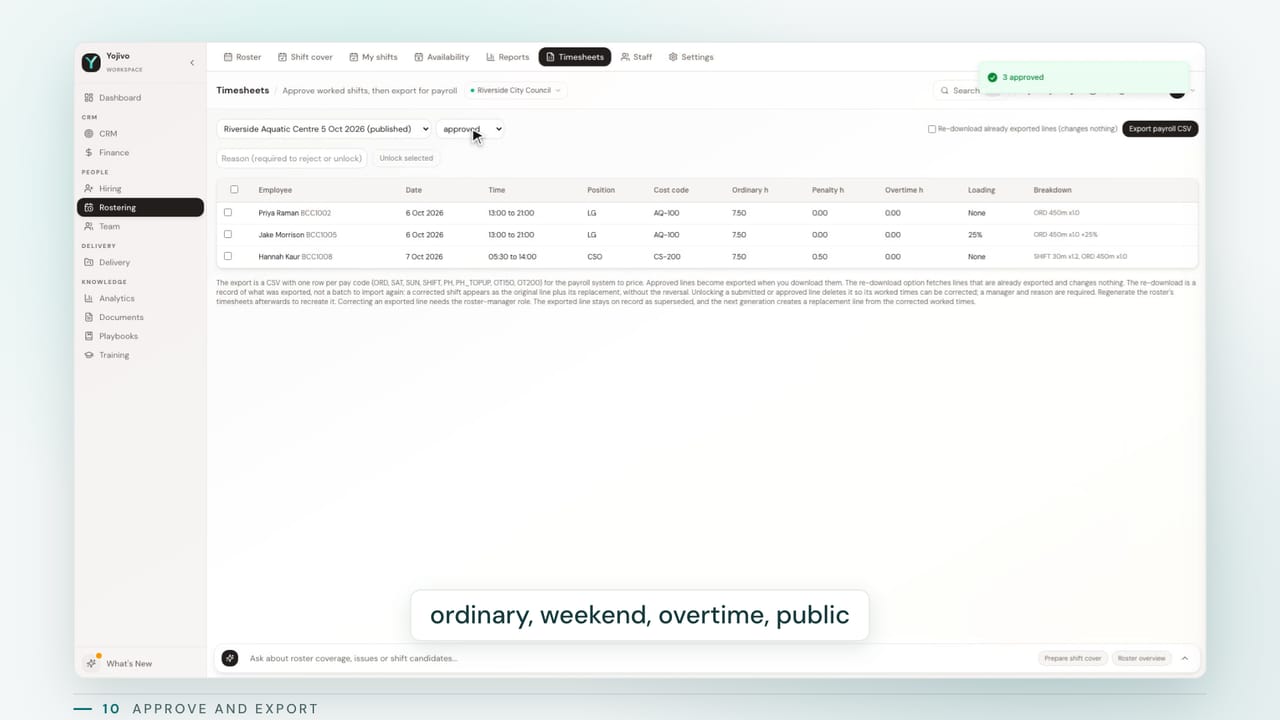Tick the checkbox for Jake Morrison
Viewport: 1280px width, 720px height.
(x=228, y=235)
